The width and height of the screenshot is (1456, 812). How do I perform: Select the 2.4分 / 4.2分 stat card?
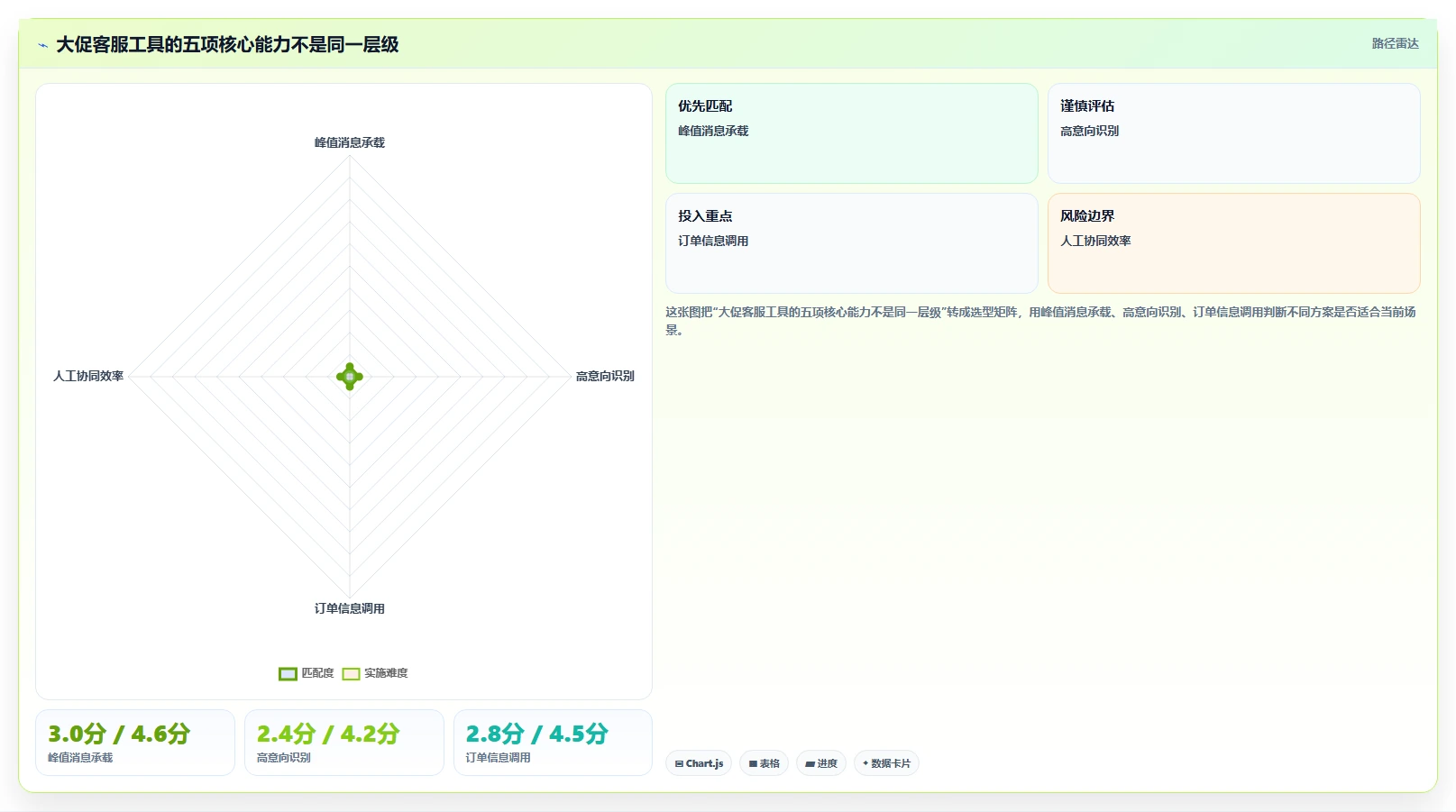tap(344, 743)
